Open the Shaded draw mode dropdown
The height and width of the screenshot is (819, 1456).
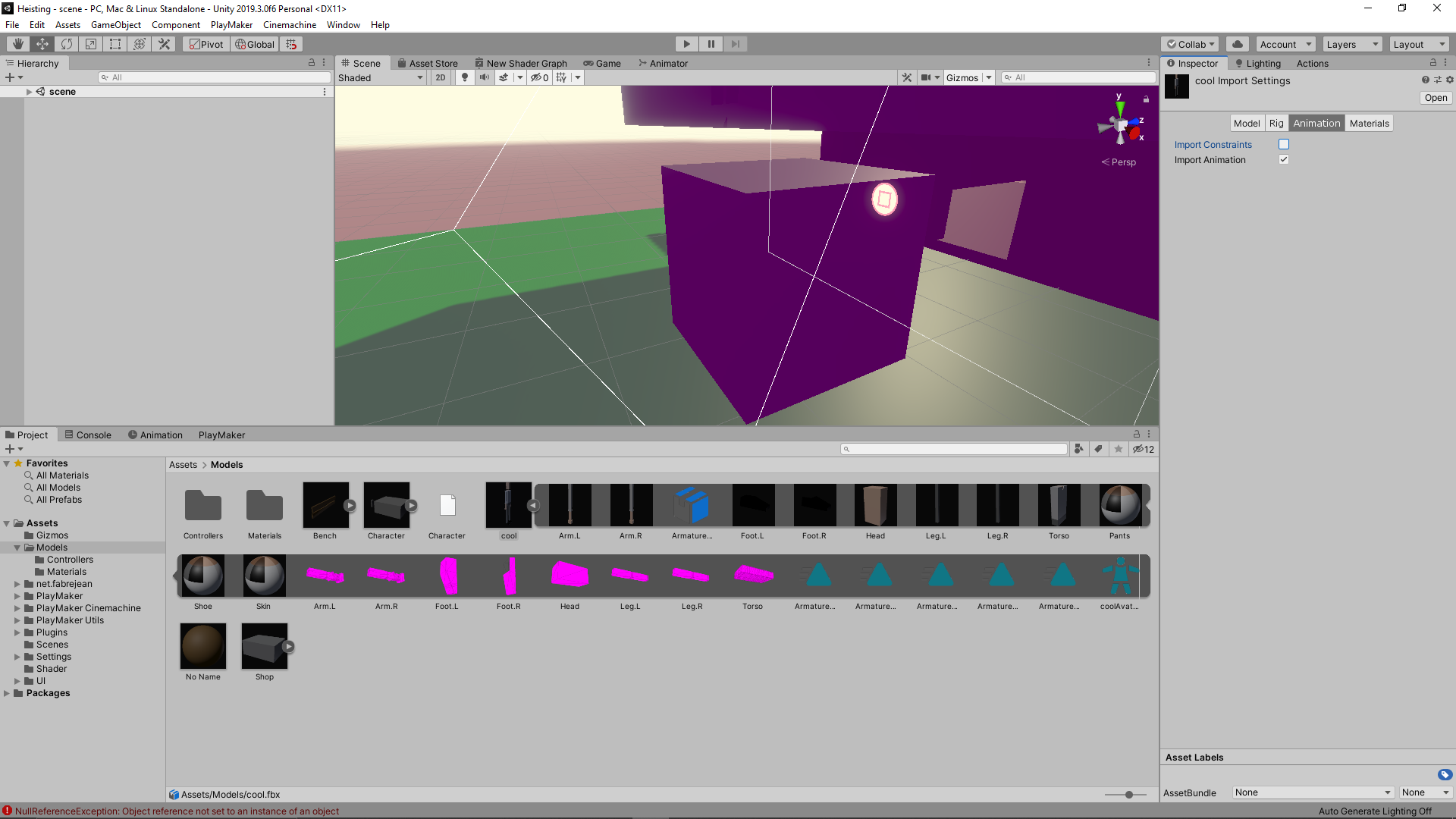click(x=381, y=77)
